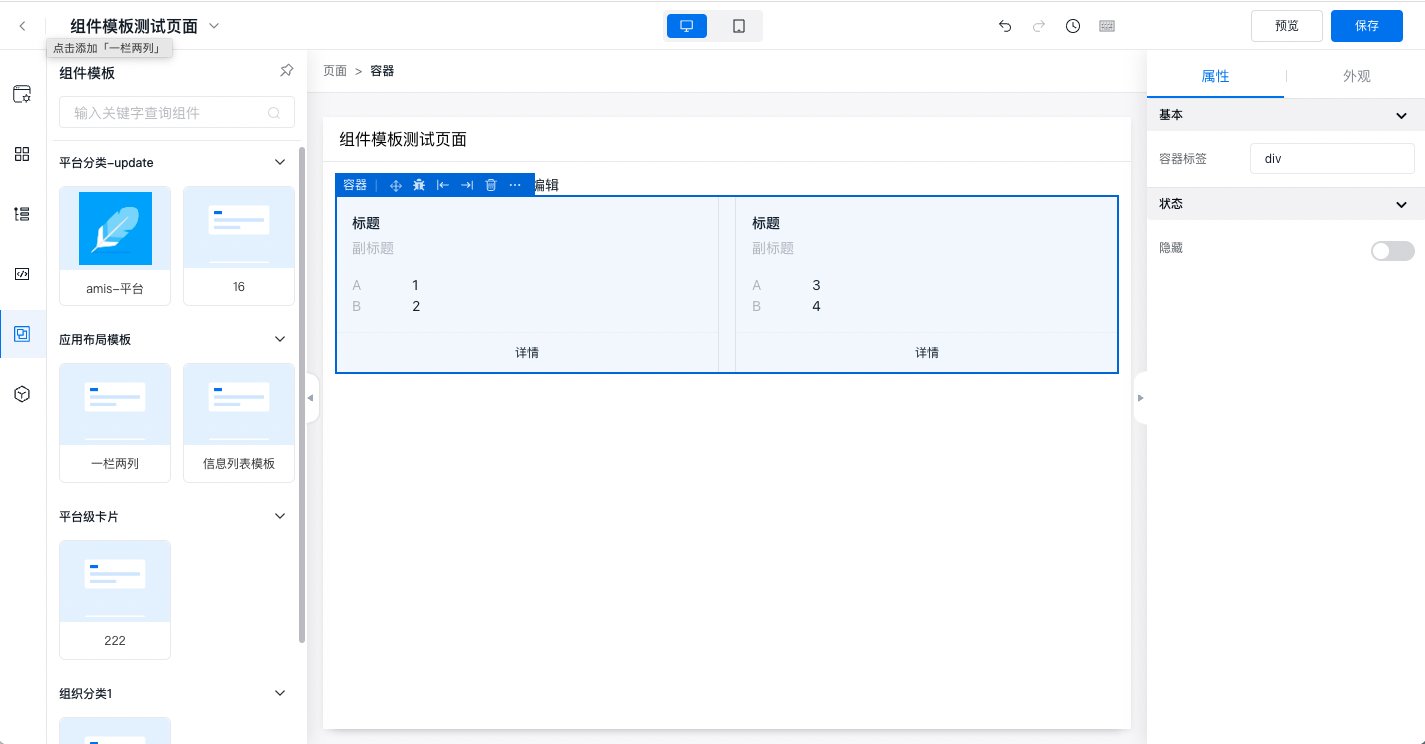Add the template named 222
This screenshot has width=1425, height=744.
(115, 599)
